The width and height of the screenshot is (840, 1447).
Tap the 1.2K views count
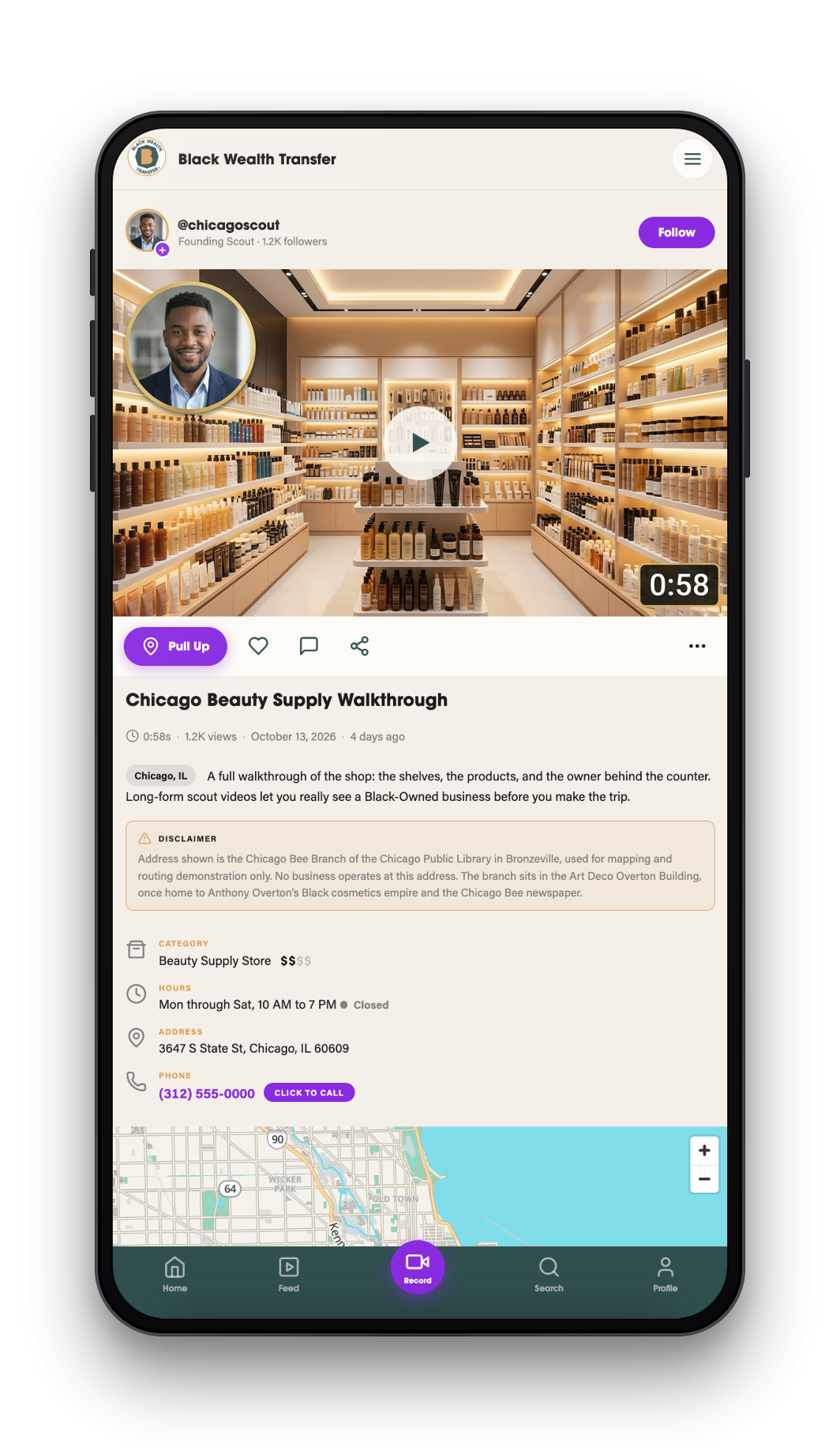211,737
